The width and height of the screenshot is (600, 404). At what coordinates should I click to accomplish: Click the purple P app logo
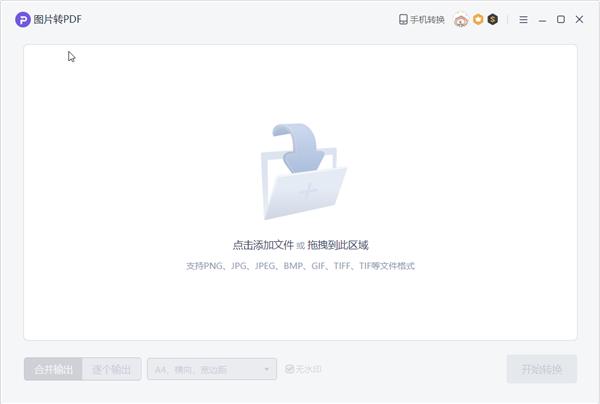[x=23, y=20]
